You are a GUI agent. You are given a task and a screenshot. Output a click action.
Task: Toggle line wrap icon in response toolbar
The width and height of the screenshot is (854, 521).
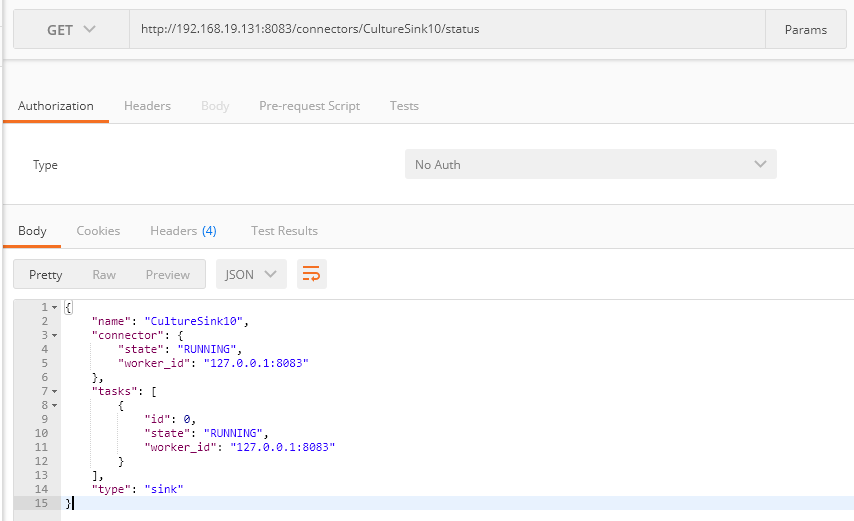coord(311,274)
